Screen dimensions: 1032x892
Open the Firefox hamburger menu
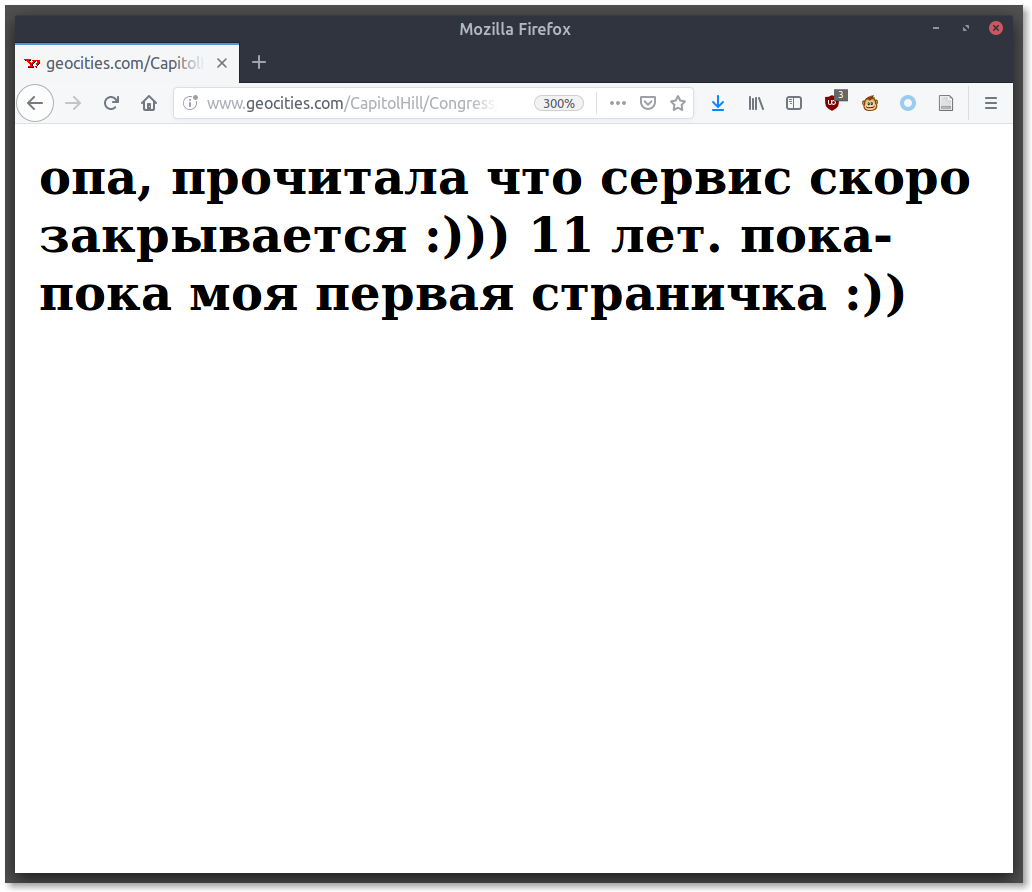991,103
